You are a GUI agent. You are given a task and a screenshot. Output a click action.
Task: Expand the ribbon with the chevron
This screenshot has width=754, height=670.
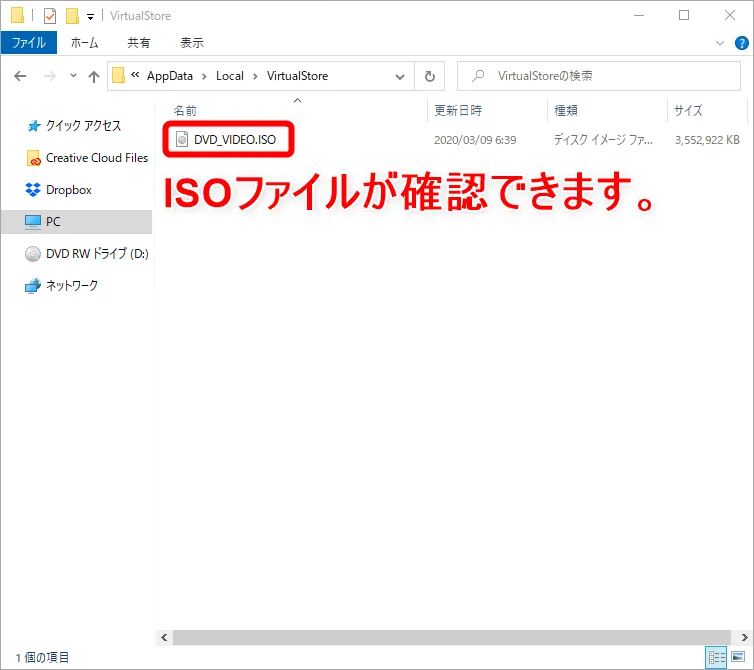[x=719, y=43]
